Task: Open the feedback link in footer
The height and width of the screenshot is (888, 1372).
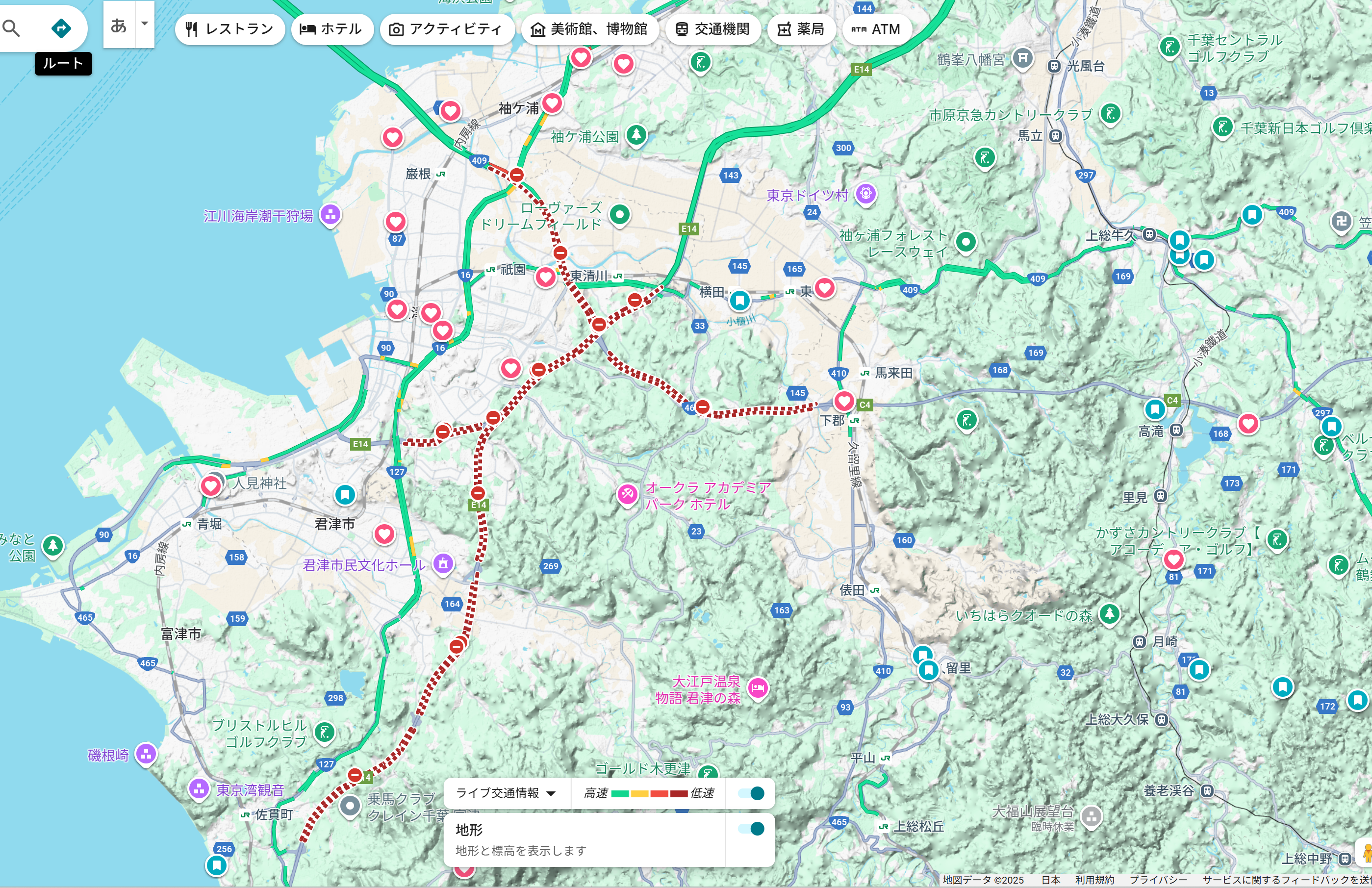Action: (x=1287, y=880)
